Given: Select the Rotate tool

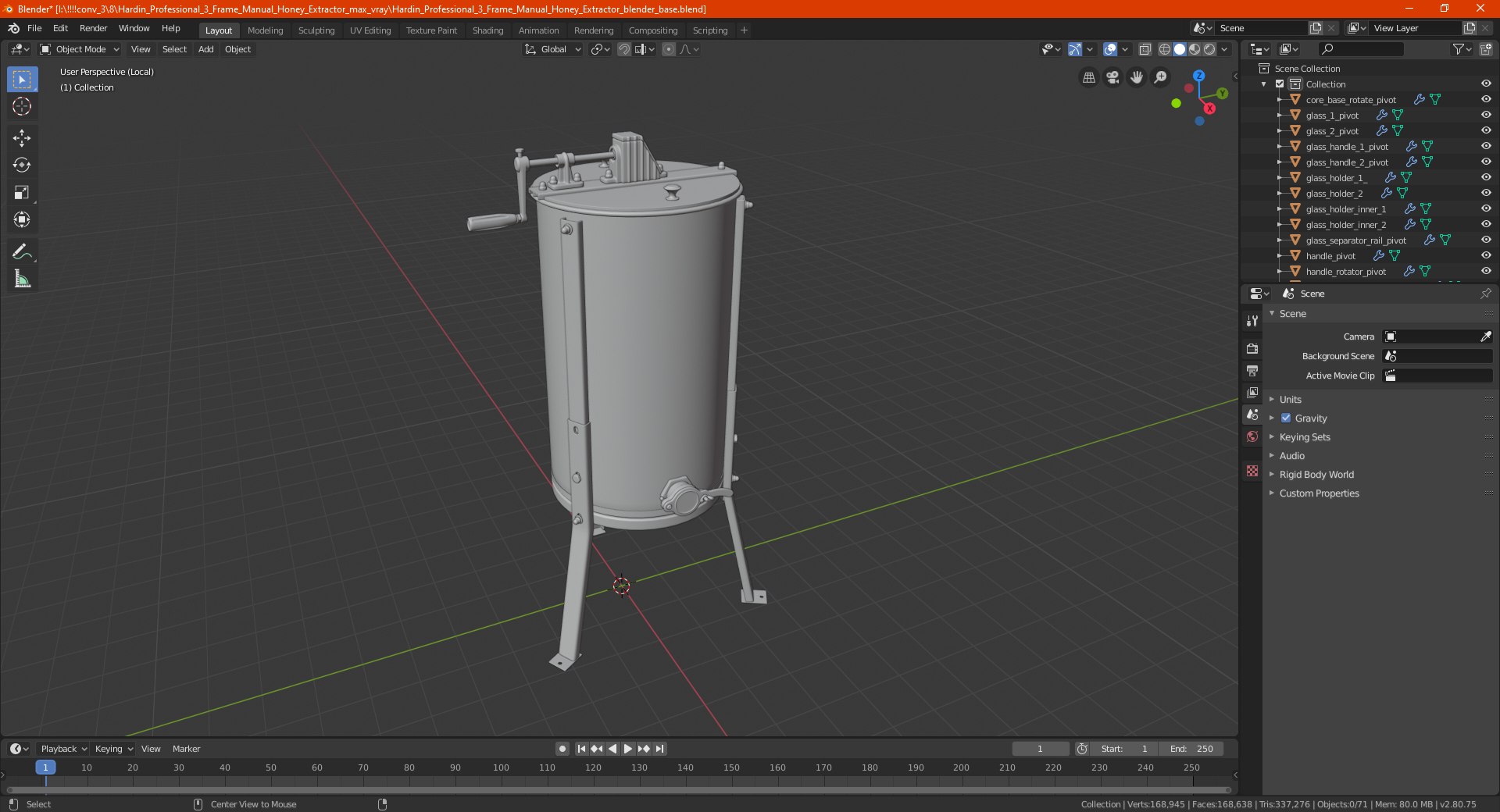Looking at the screenshot, I should [x=22, y=165].
